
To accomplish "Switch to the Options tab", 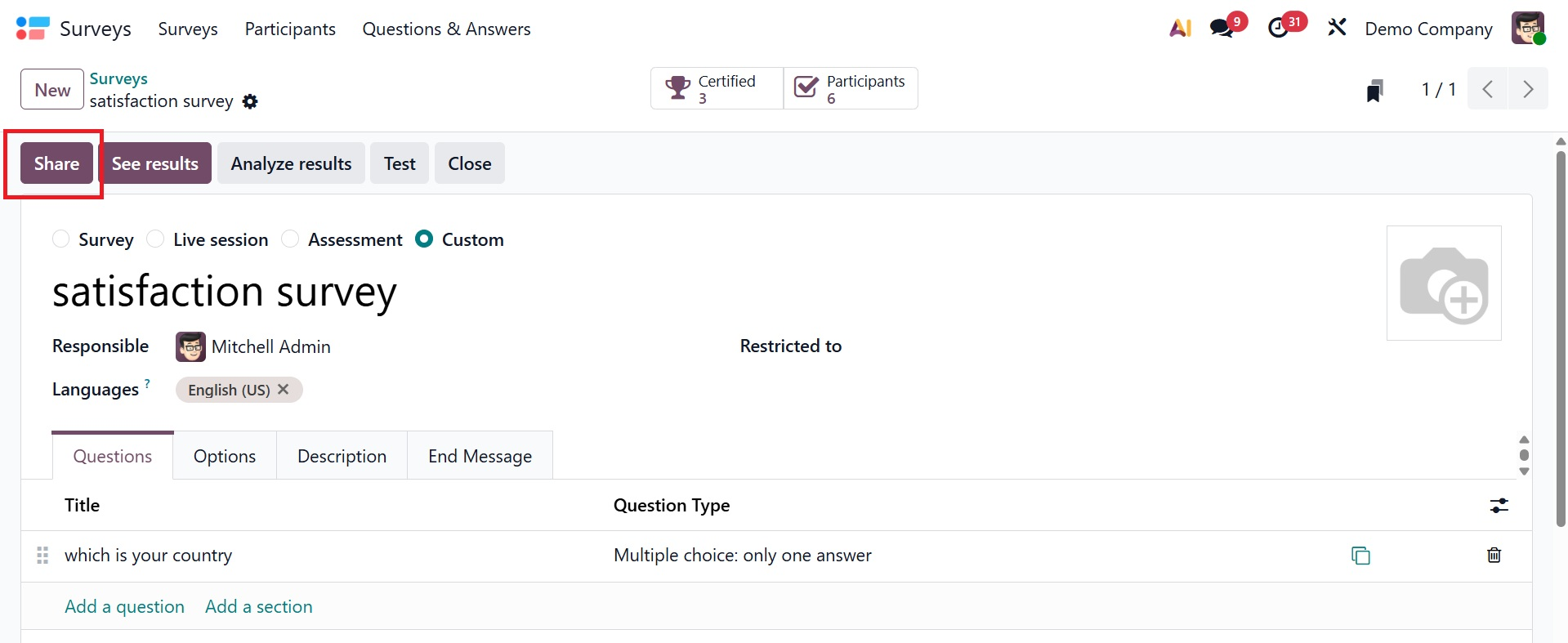I will pyautogui.click(x=225, y=456).
